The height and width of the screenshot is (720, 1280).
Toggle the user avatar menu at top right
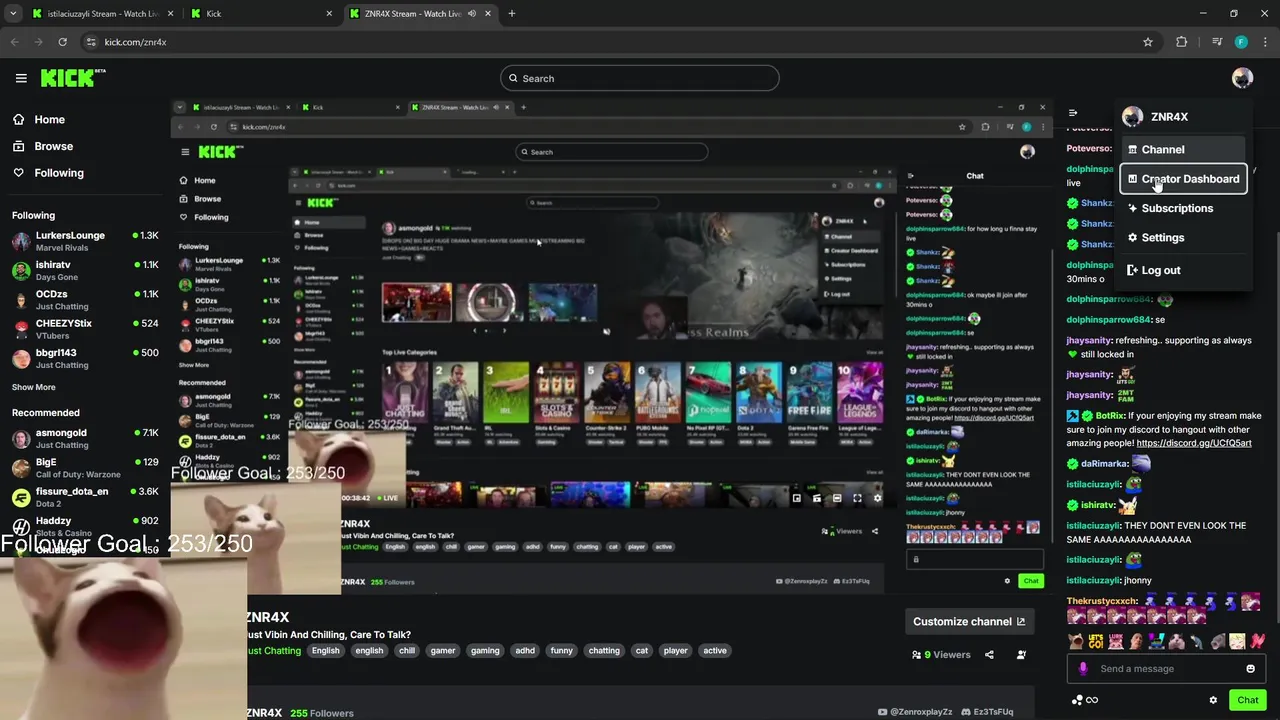(x=1242, y=78)
